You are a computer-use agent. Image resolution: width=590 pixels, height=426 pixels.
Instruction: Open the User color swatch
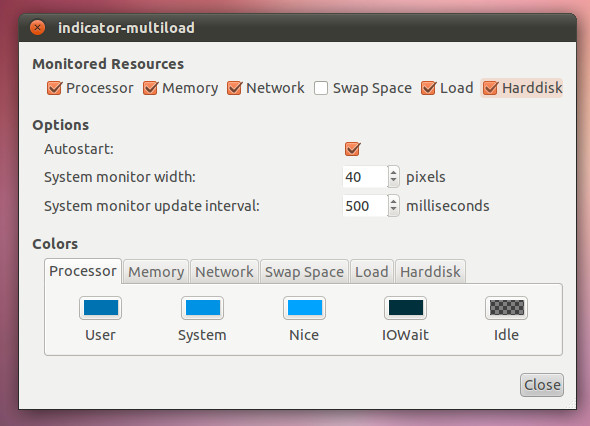tap(100, 308)
